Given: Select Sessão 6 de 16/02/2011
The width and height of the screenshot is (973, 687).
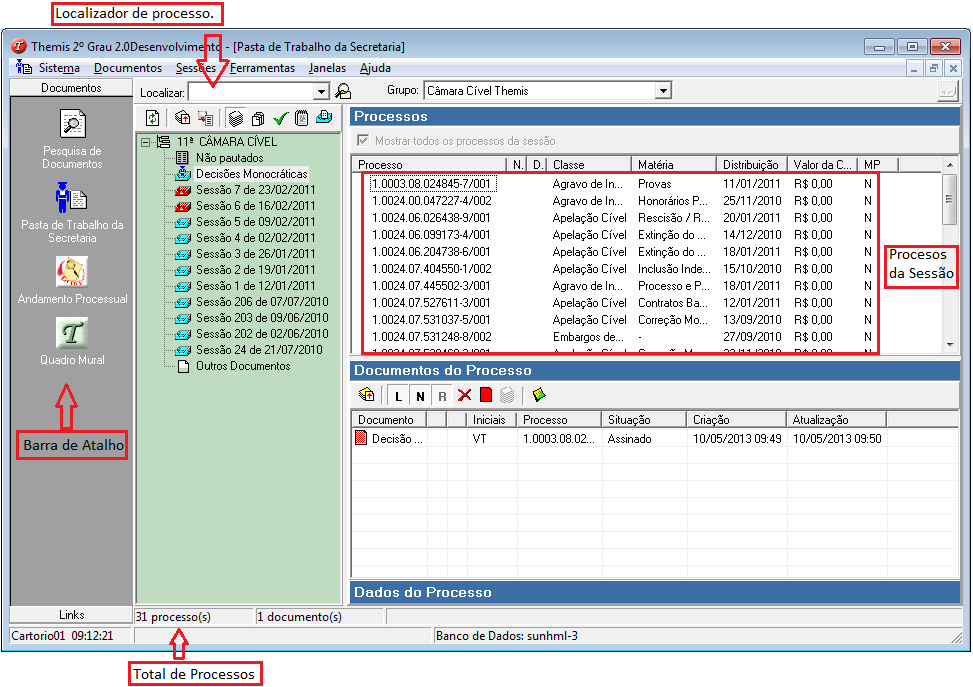Looking at the screenshot, I should point(255,206).
